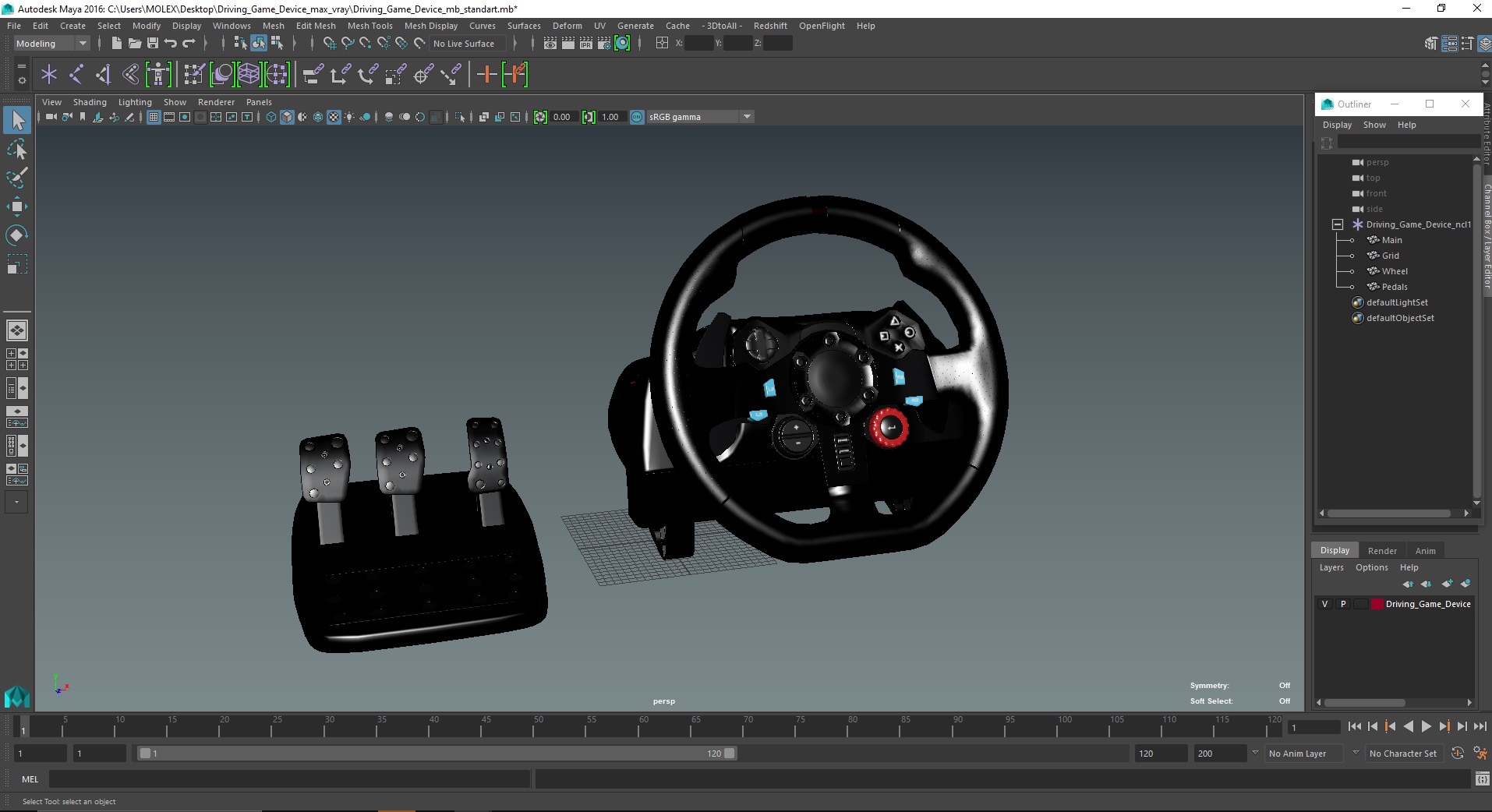1492x812 pixels.
Task: Toggle Auto Keyframe button
Action: click(x=1458, y=754)
